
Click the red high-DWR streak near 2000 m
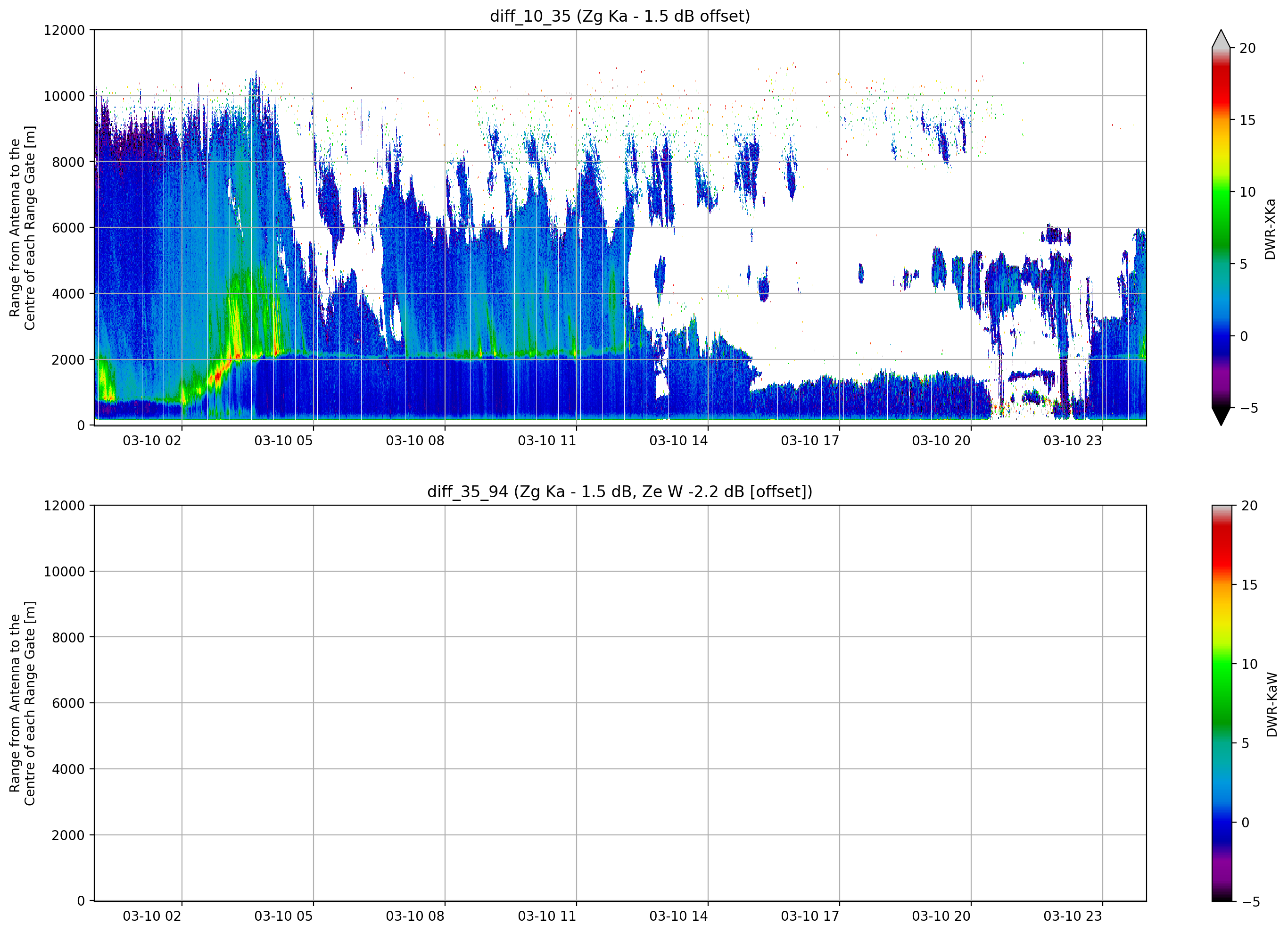(x=217, y=375)
